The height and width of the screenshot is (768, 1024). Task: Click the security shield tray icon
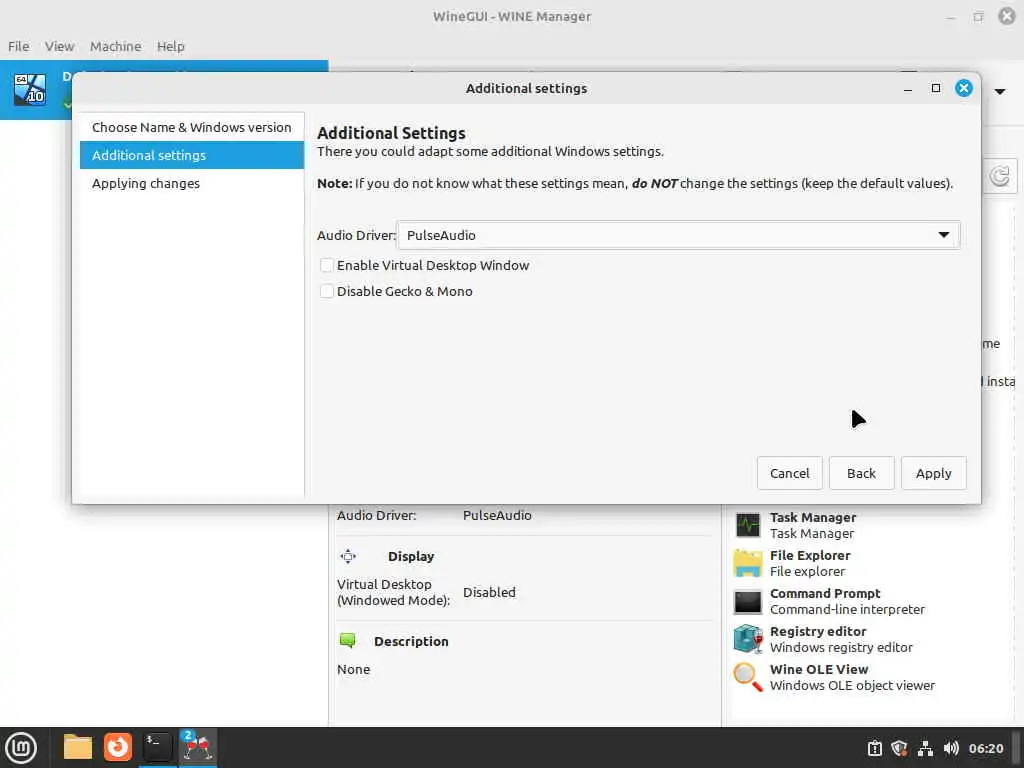coord(899,748)
